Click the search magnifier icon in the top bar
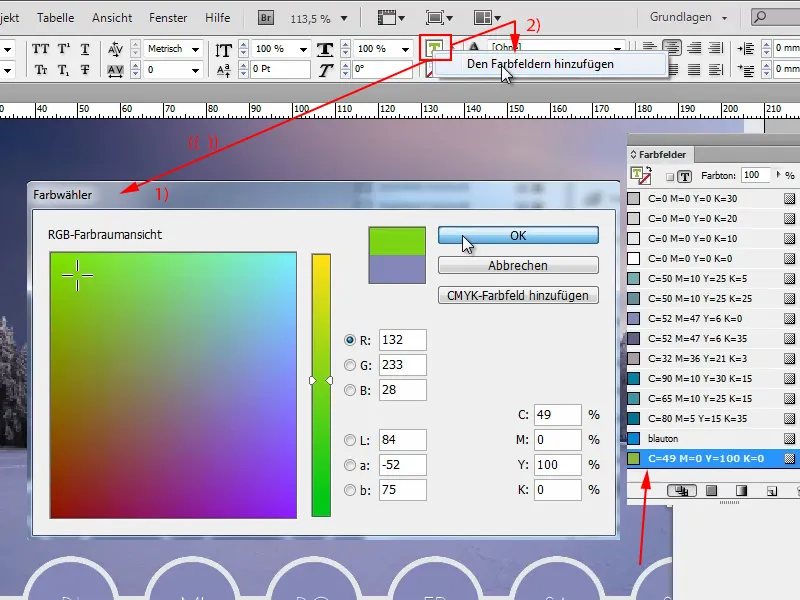800x600 pixels. [760, 17]
